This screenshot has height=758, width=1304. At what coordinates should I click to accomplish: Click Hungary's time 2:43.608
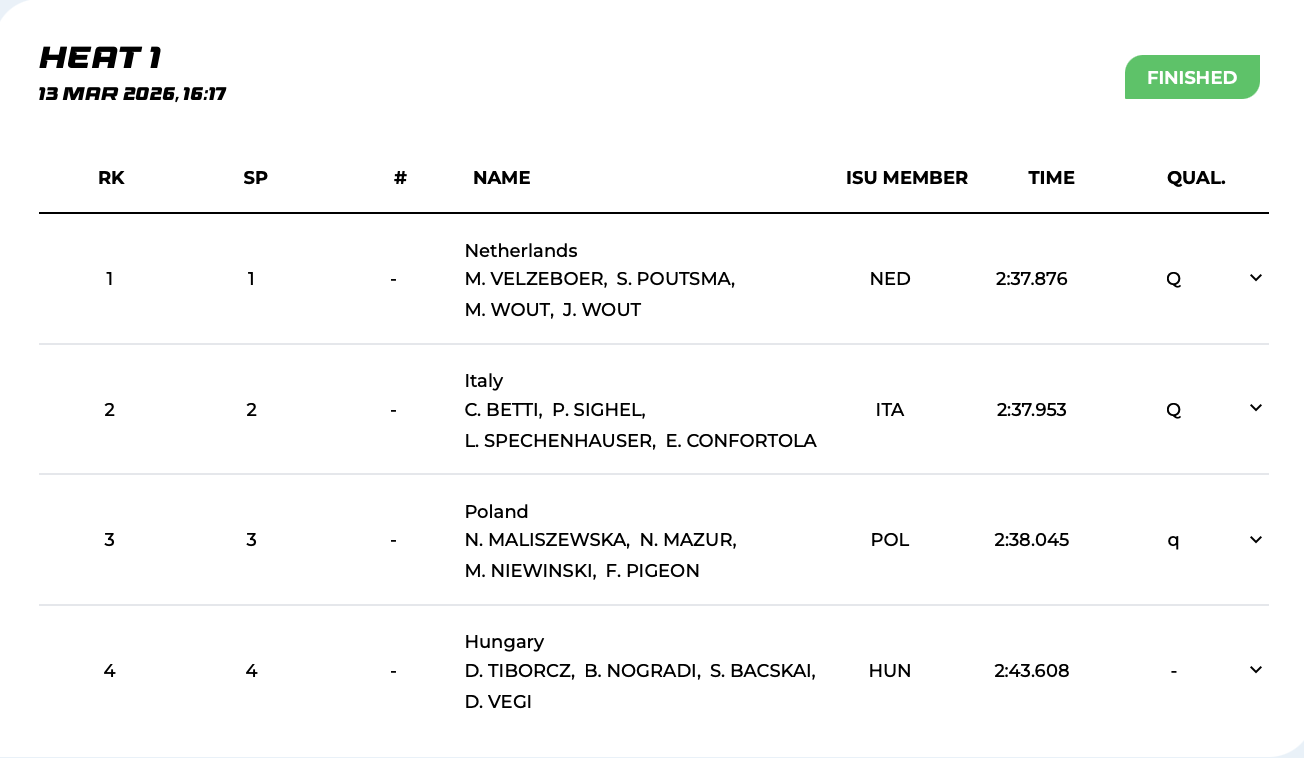click(x=1031, y=670)
